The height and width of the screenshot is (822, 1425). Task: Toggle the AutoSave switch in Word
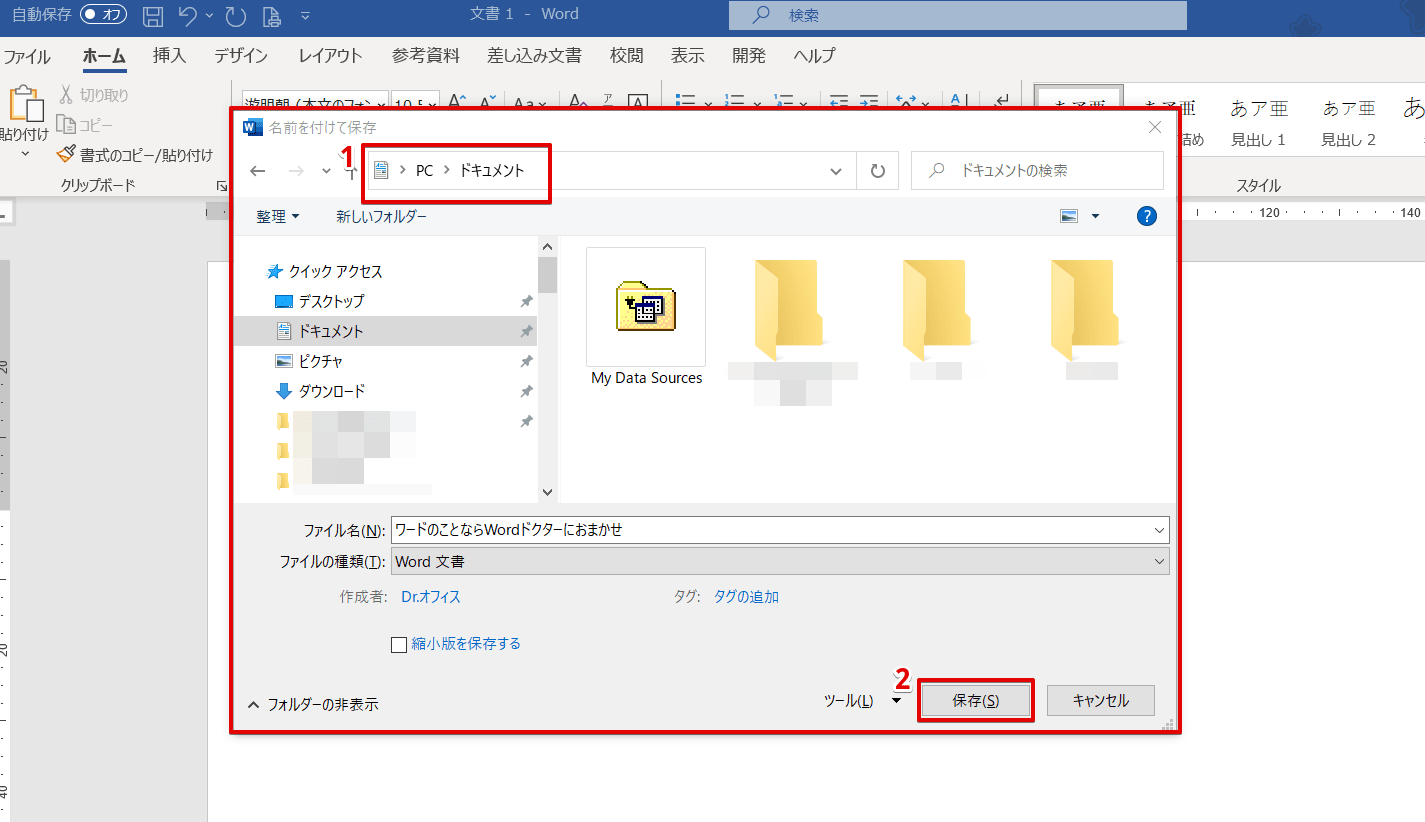[104, 15]
